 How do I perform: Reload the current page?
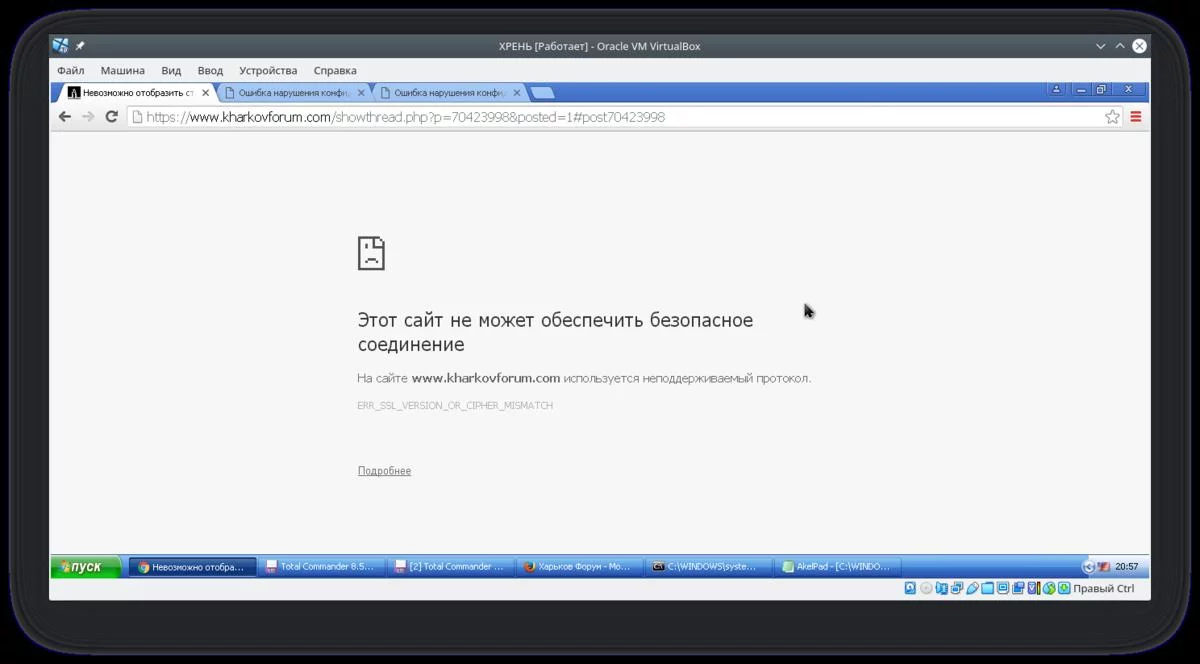(x=112, y=117)
